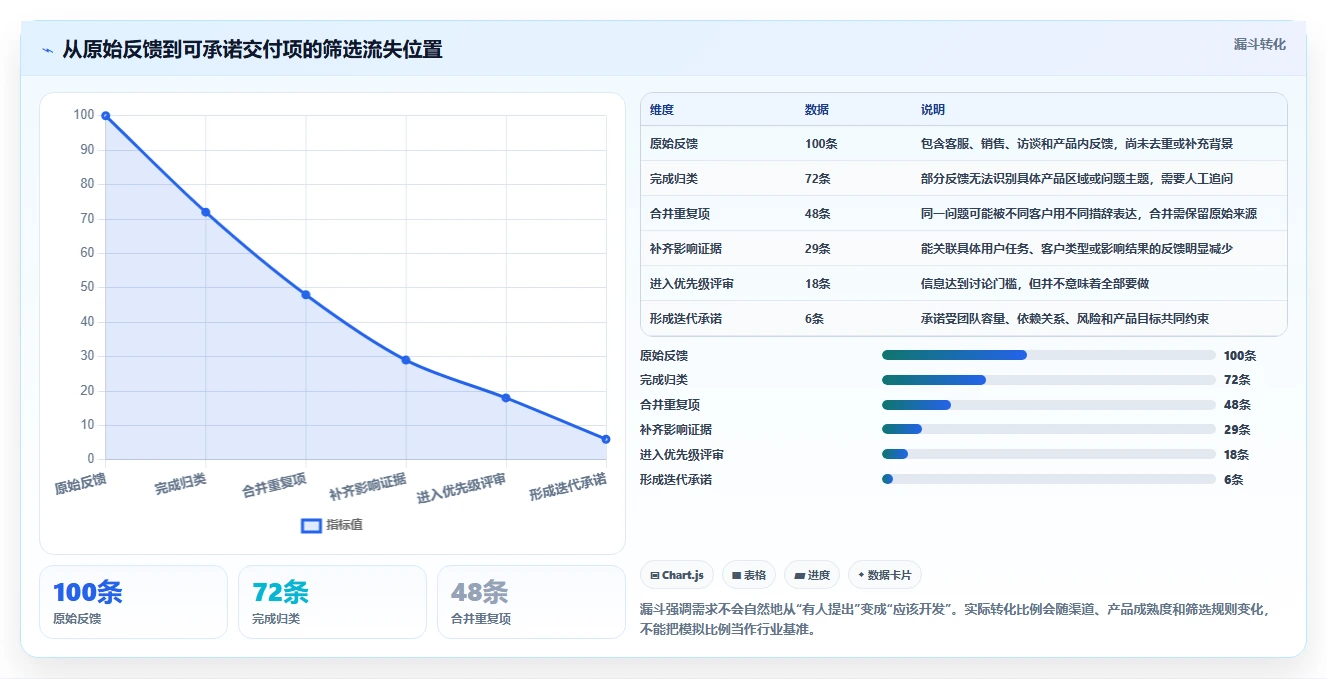Click the 6条 progress value label
This screenshot has height=679, width=1327.
click(x=1233, y=480)
